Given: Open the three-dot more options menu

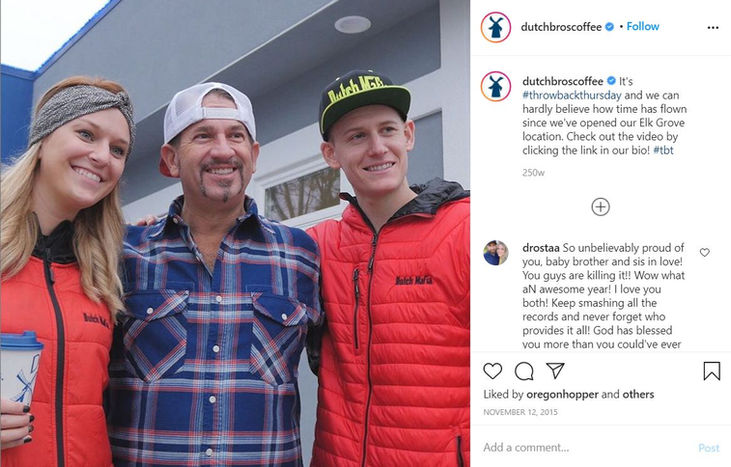Looking at the screenshot, I should pos(713,28).
